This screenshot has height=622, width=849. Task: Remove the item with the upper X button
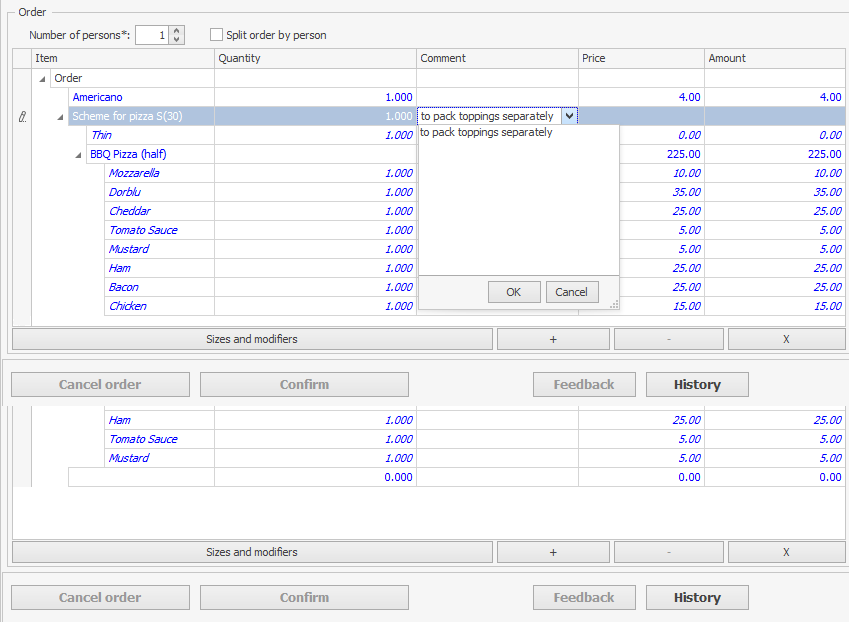(786, 339)
